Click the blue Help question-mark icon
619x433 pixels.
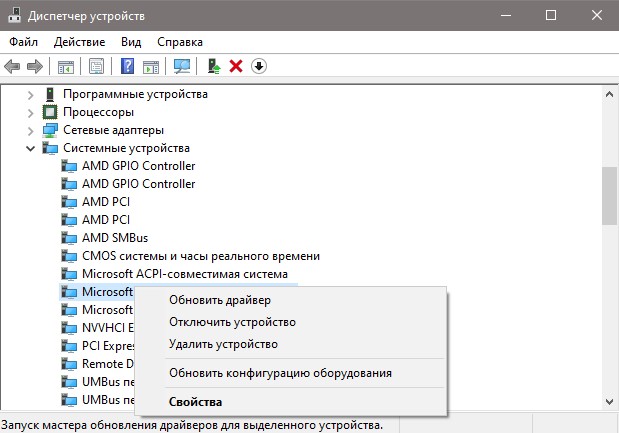point(128,66)
